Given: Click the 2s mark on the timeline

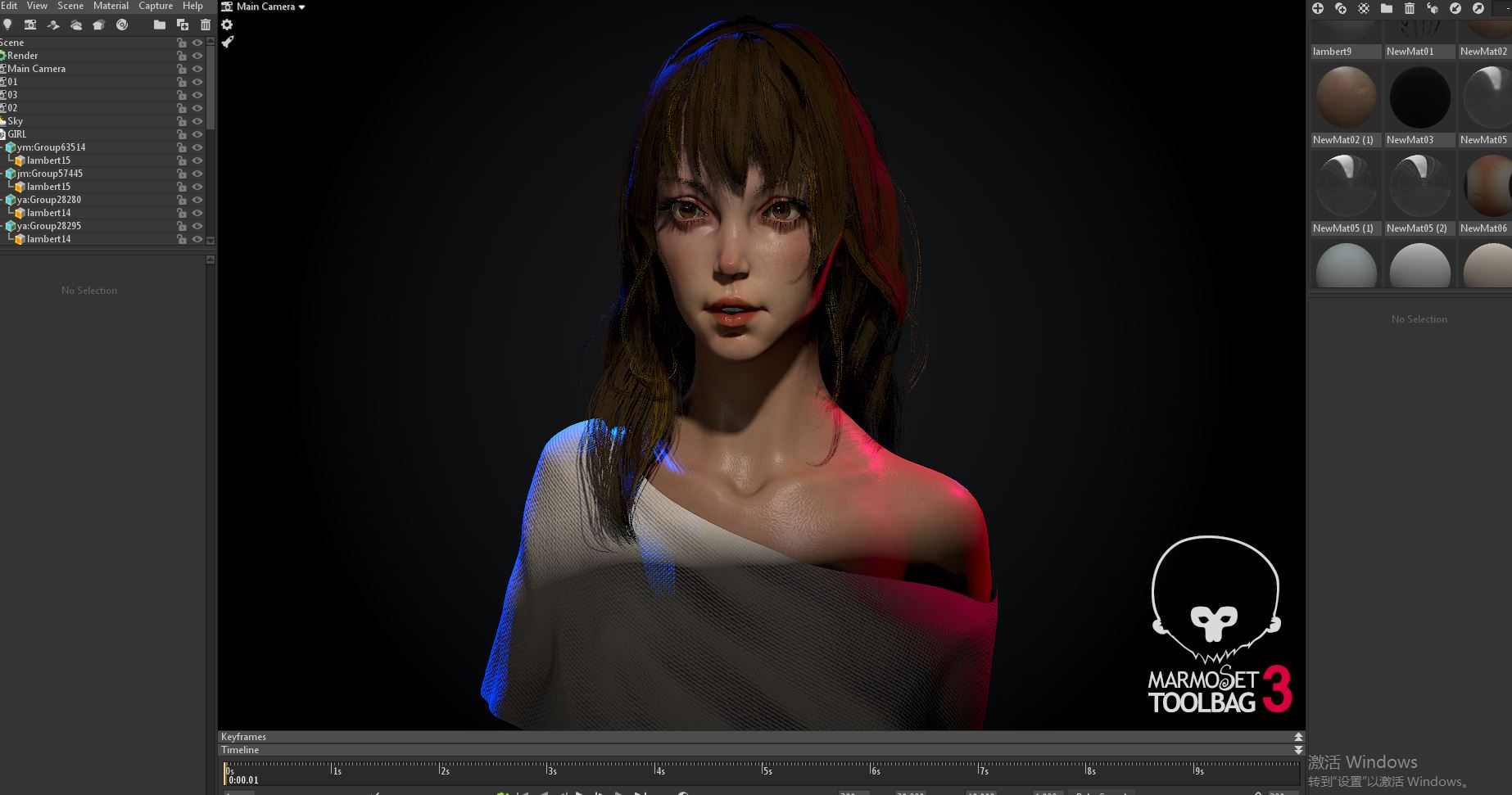Looking at the screenshot, I should 442,770.
